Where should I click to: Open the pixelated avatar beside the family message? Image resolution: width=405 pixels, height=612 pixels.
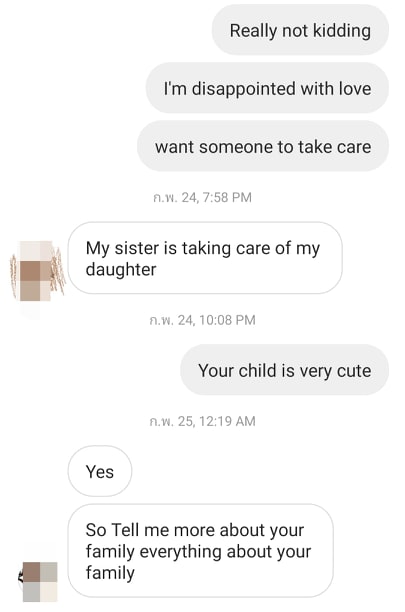point(39,582)
